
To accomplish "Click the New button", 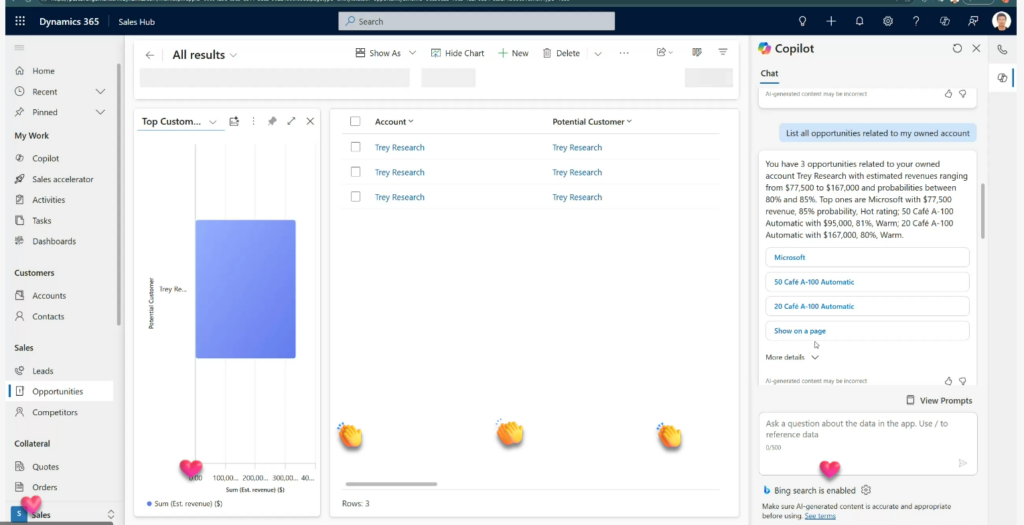I will [513, 54].
